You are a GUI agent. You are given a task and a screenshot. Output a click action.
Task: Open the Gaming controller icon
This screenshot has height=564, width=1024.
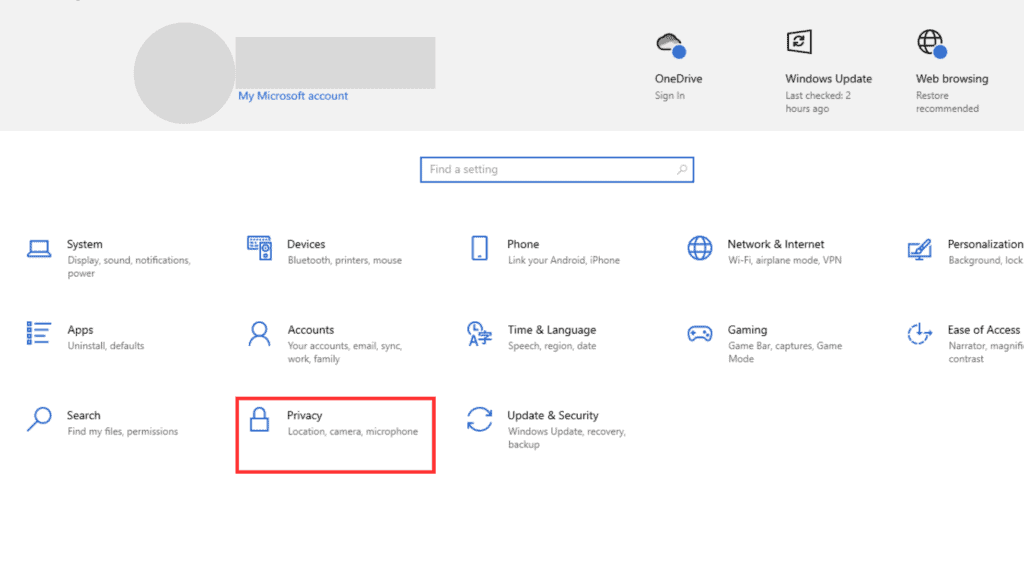pos(700,333)
